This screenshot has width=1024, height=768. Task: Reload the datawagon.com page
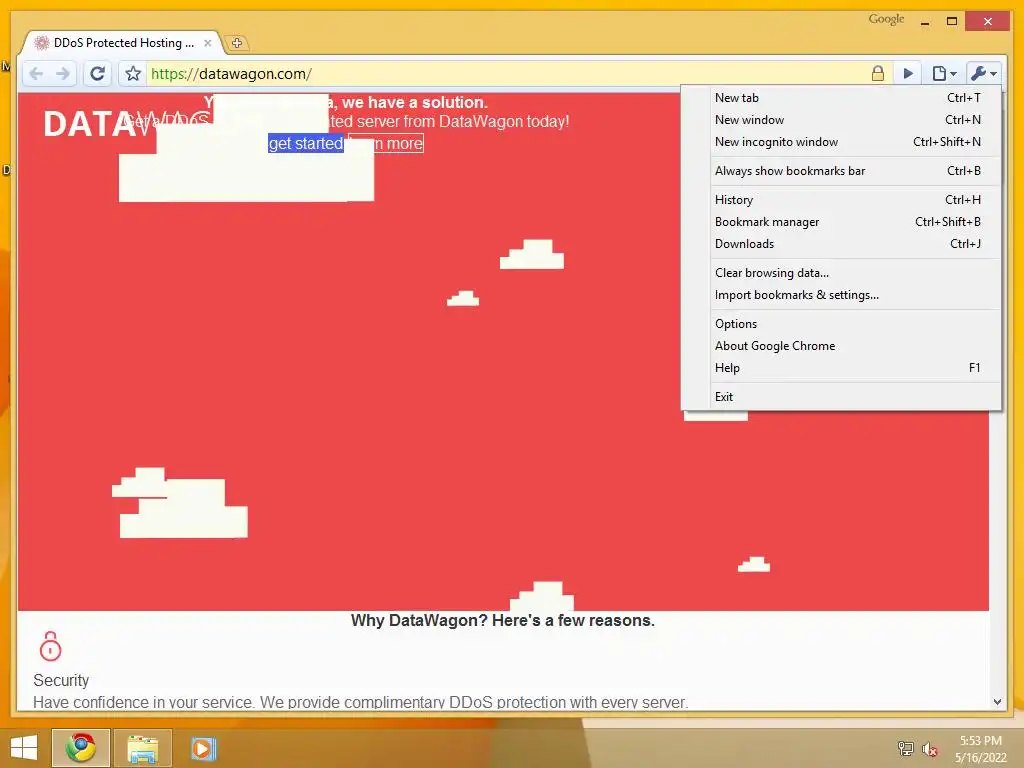click(97, 74)
